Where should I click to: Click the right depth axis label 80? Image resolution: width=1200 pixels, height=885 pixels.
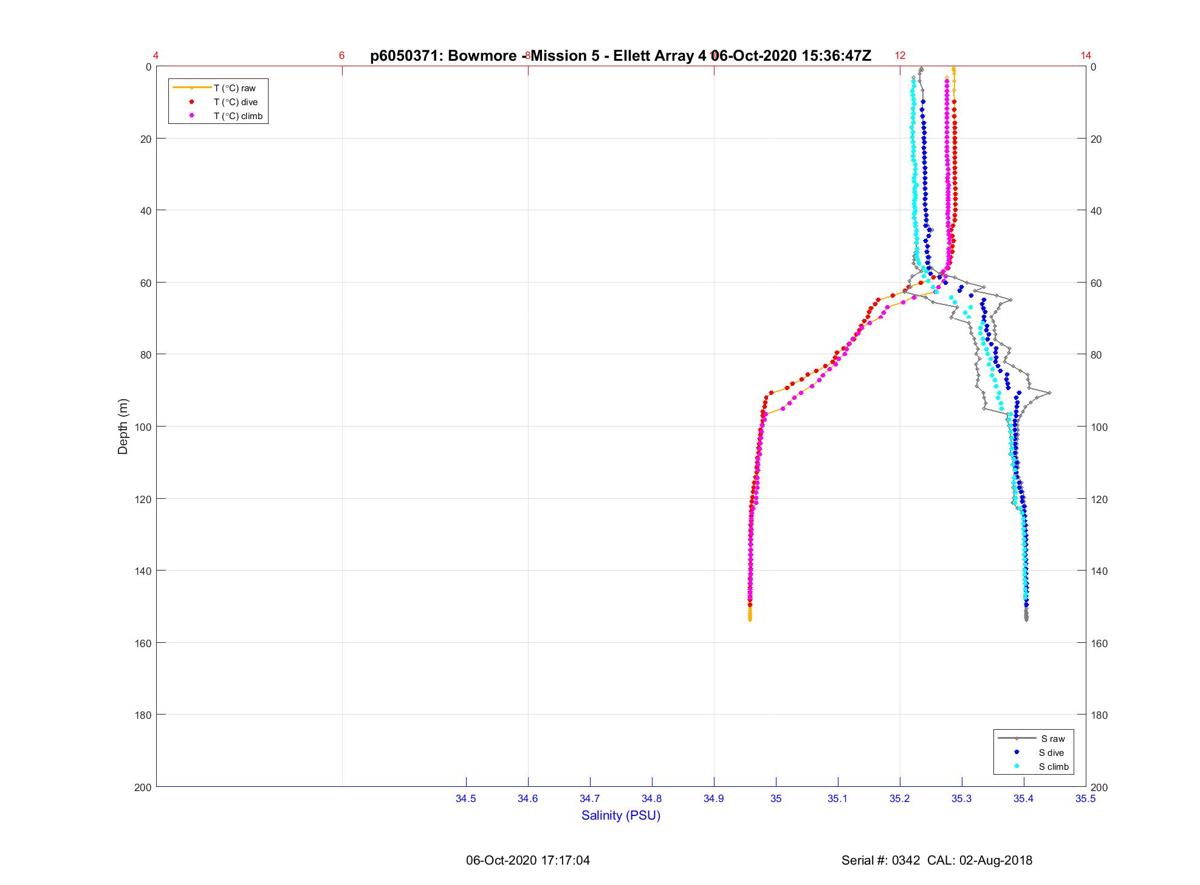[x=1098, y=355]
